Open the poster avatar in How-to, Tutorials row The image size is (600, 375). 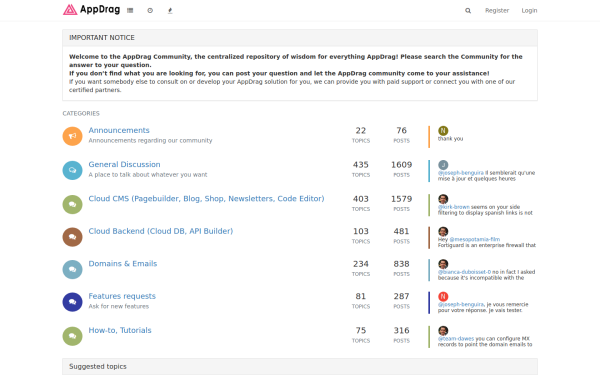click(x=443, y=331)
